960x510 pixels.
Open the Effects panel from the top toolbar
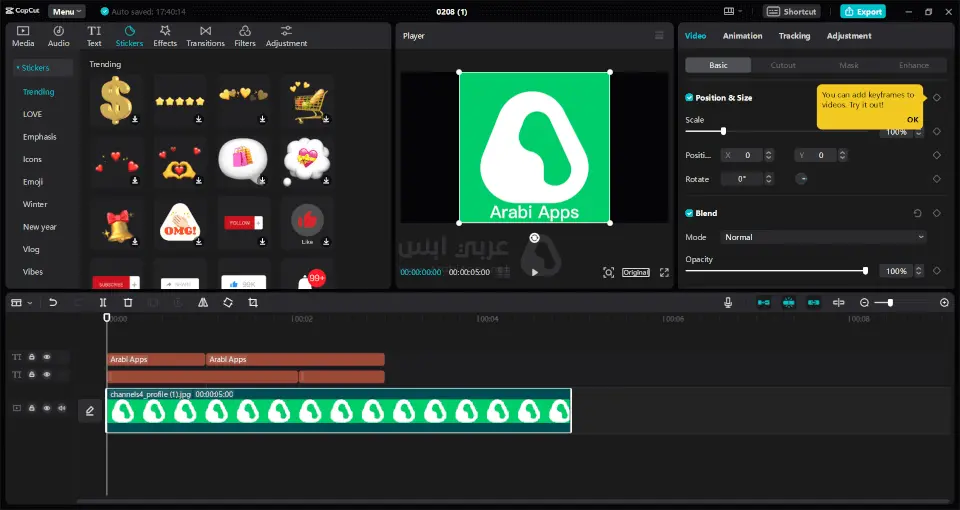(x=165, y=36)
